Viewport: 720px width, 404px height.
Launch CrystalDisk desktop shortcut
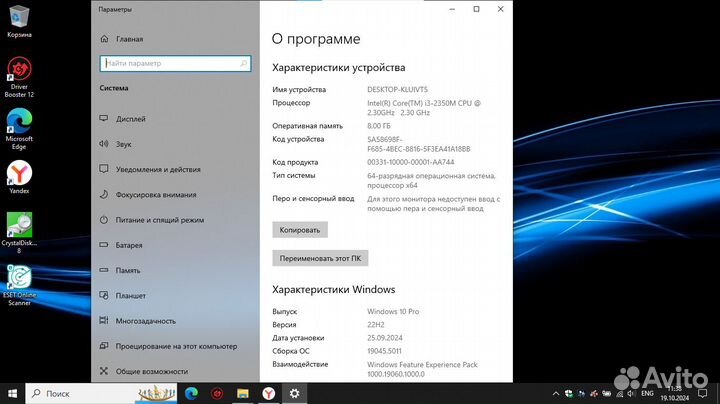click(x=19, y=233)
